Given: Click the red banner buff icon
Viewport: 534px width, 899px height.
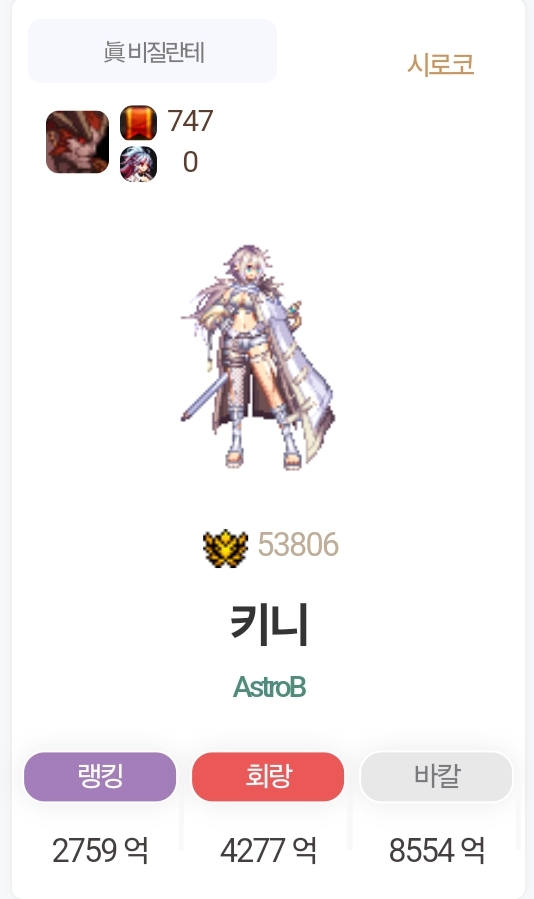Looking at the screenshot, I should 138,123.
